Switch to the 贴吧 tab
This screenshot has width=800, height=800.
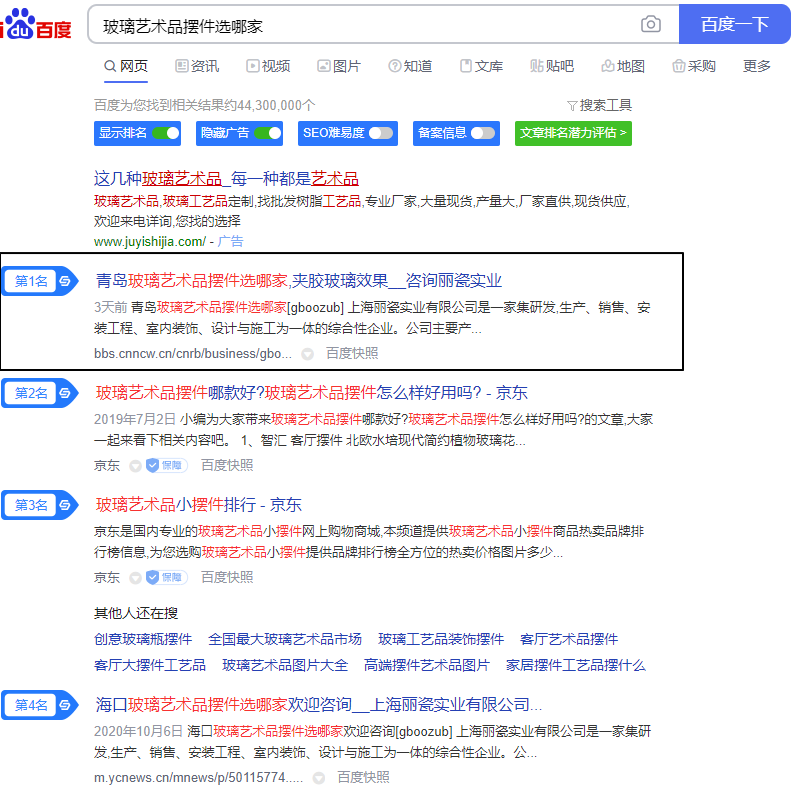click(552, 66)
